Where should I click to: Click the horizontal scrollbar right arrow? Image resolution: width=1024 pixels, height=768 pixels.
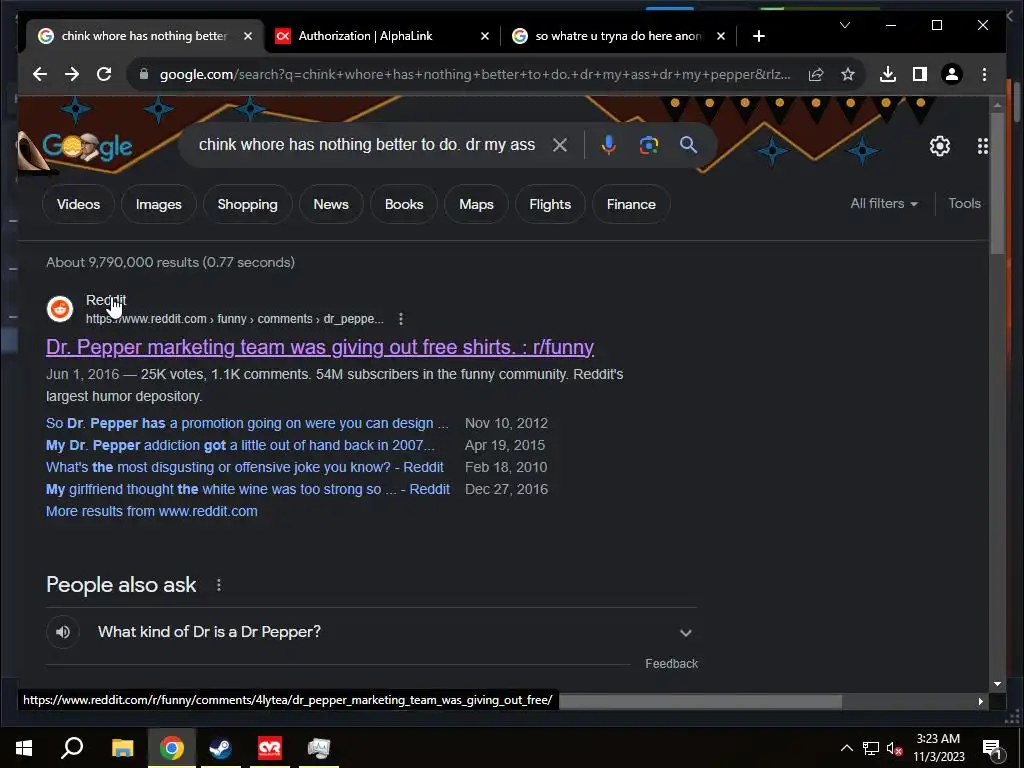tap(980, 701)
